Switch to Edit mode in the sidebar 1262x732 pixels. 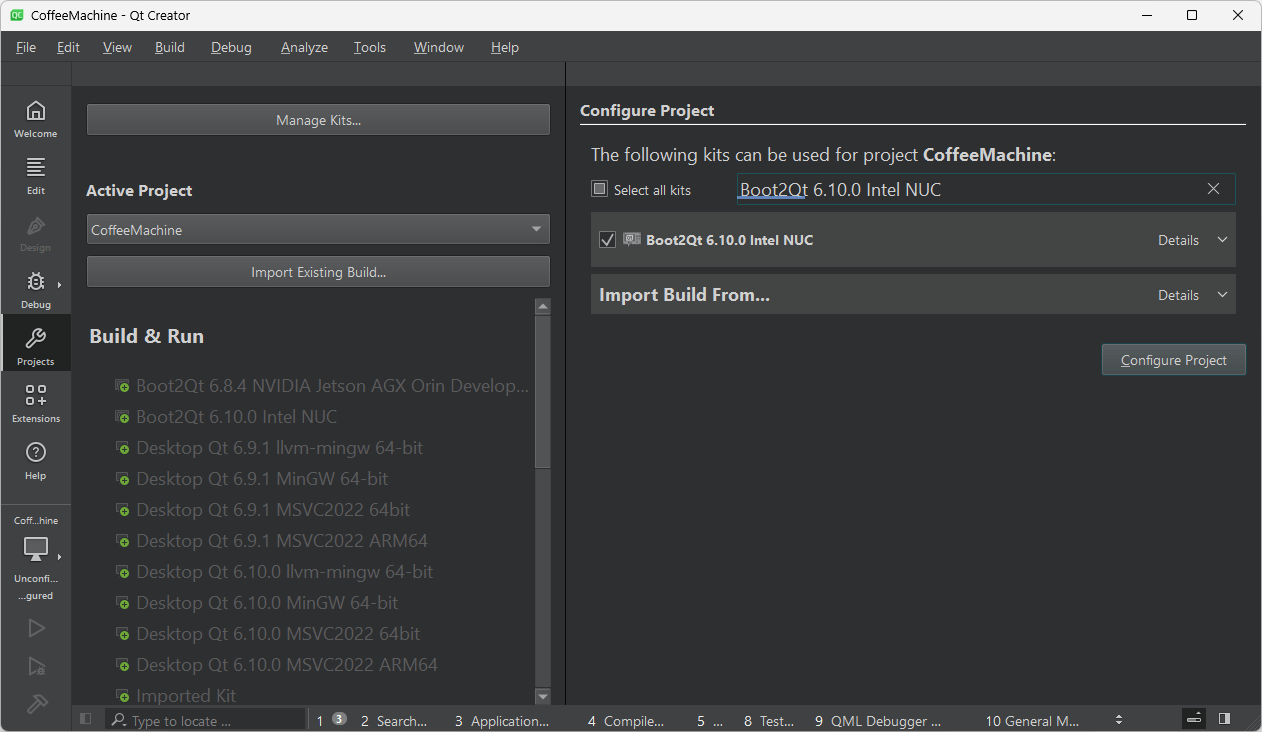tap(35, 174)
